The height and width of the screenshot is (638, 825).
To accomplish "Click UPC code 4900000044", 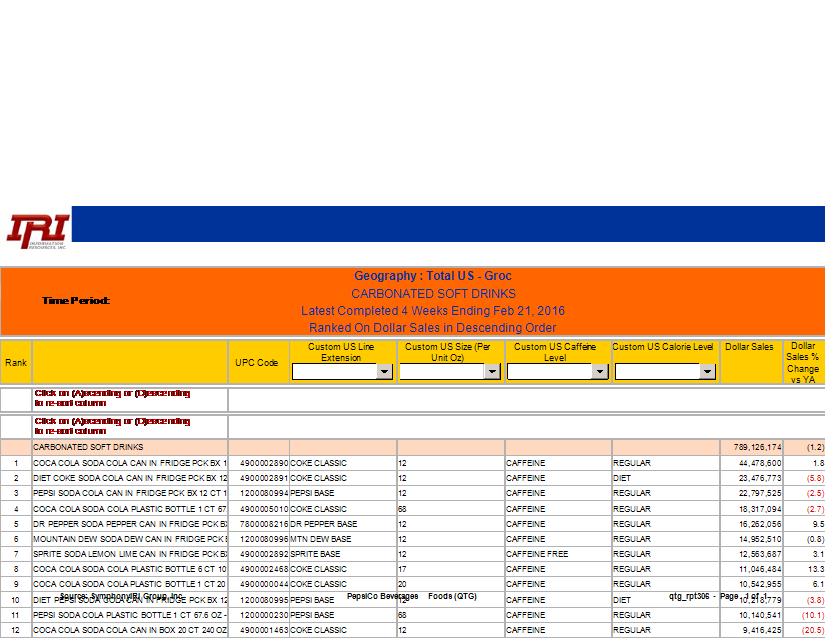I will (264, 584).
